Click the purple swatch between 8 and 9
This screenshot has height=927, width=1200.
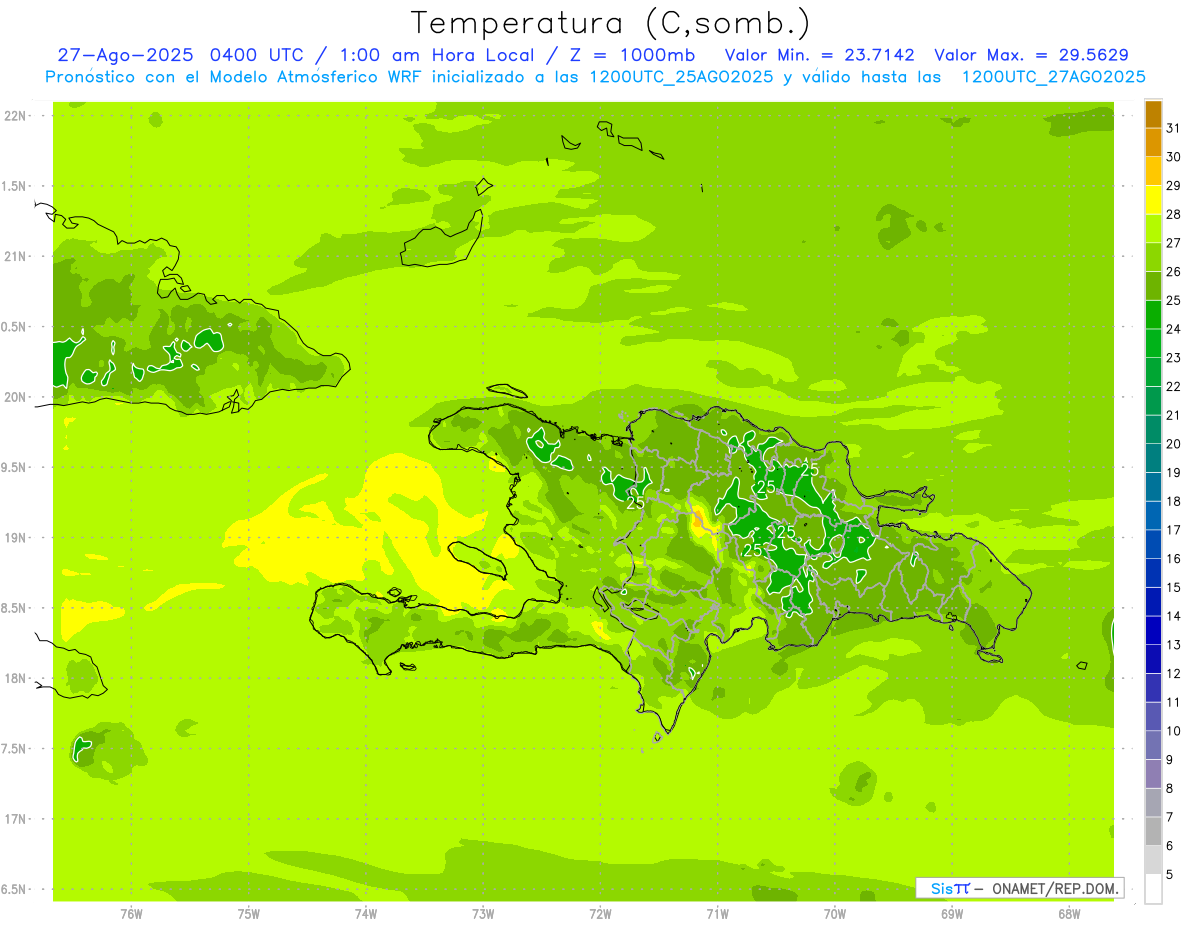point(1153,774)
